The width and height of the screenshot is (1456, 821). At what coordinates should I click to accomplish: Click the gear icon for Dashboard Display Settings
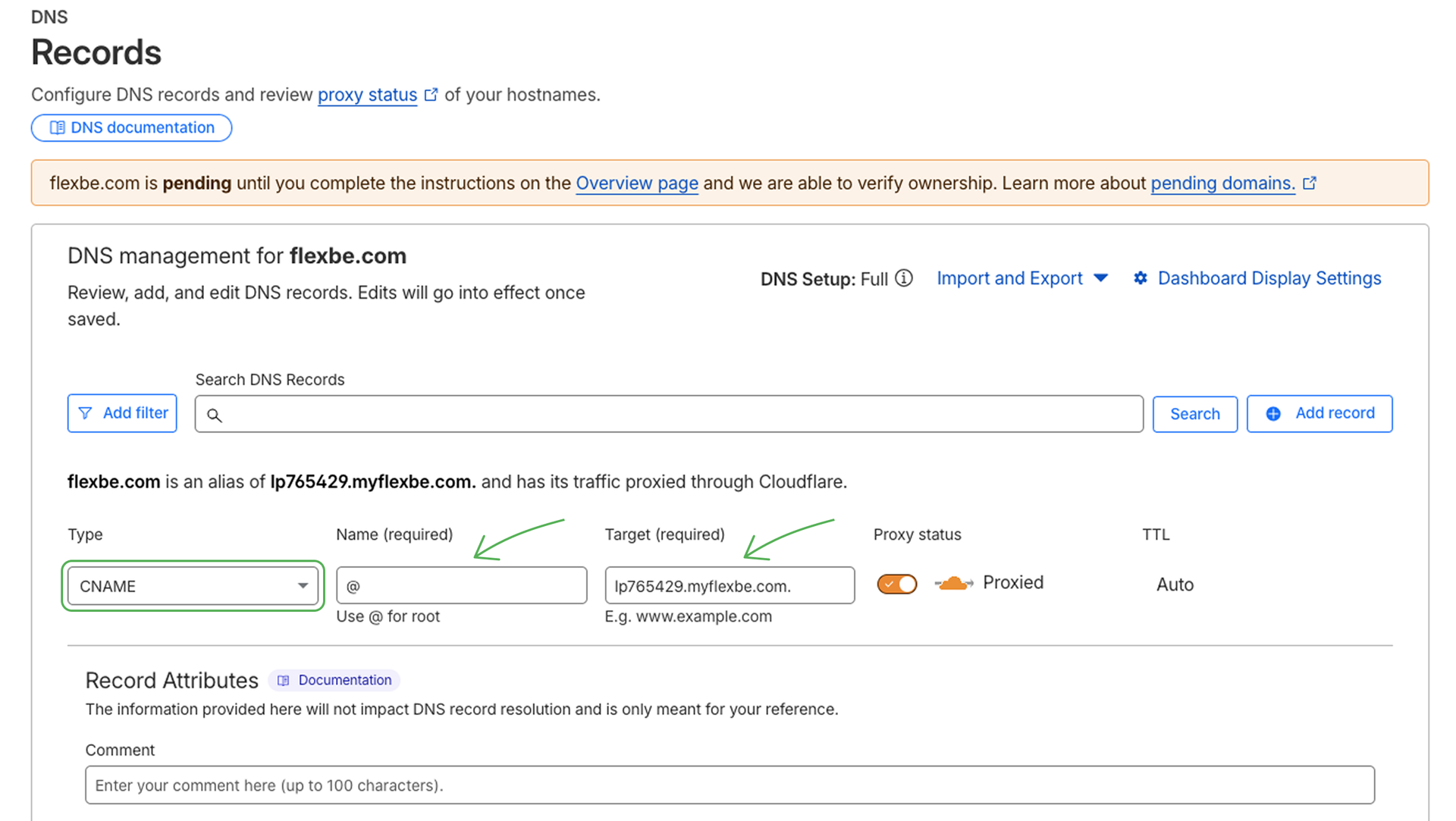pyautogui.click(x=1140, y=278)
